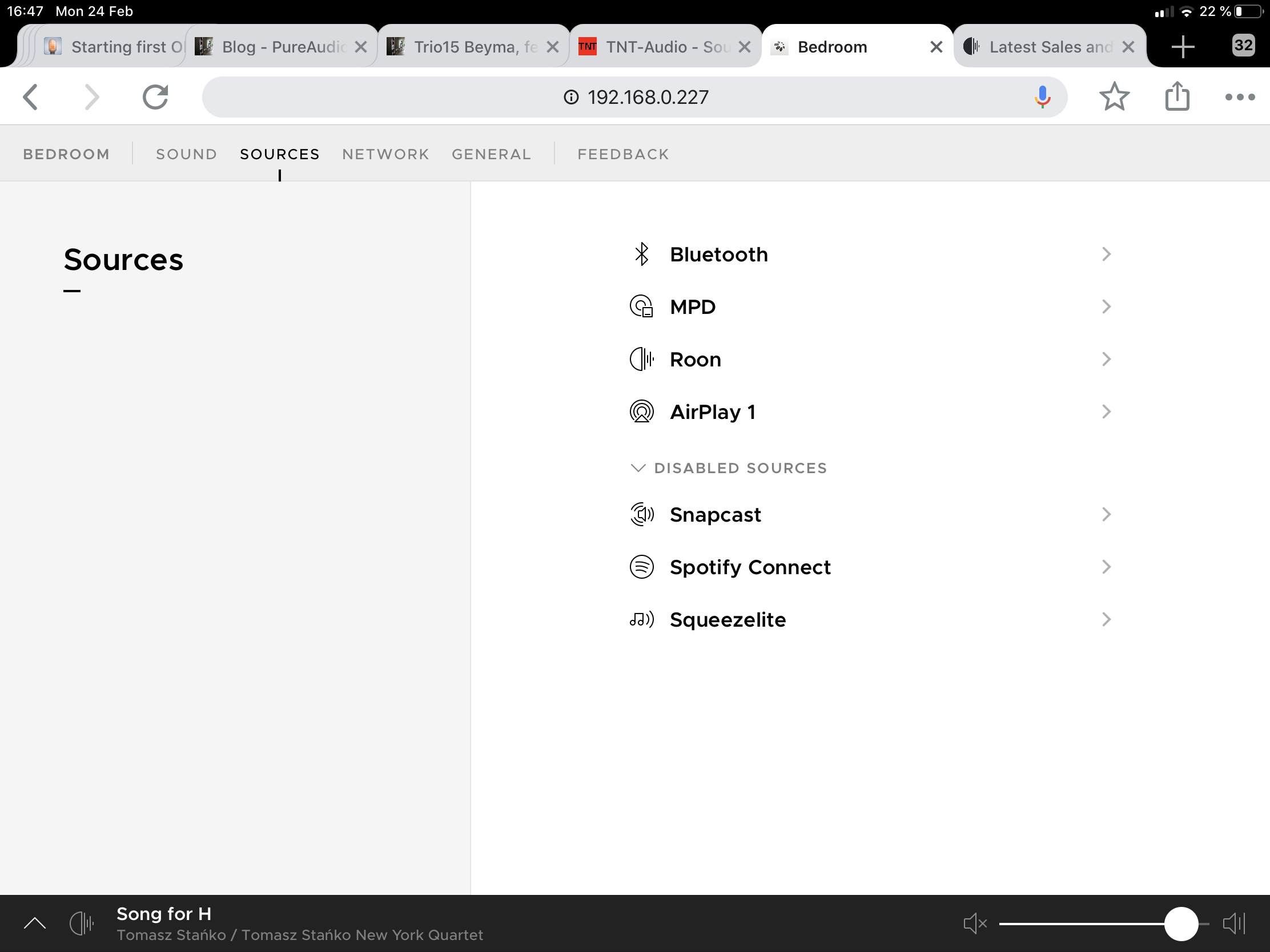Click the Snapcast source icon
Screen dimensions: 1270x952
coord(641,514)
